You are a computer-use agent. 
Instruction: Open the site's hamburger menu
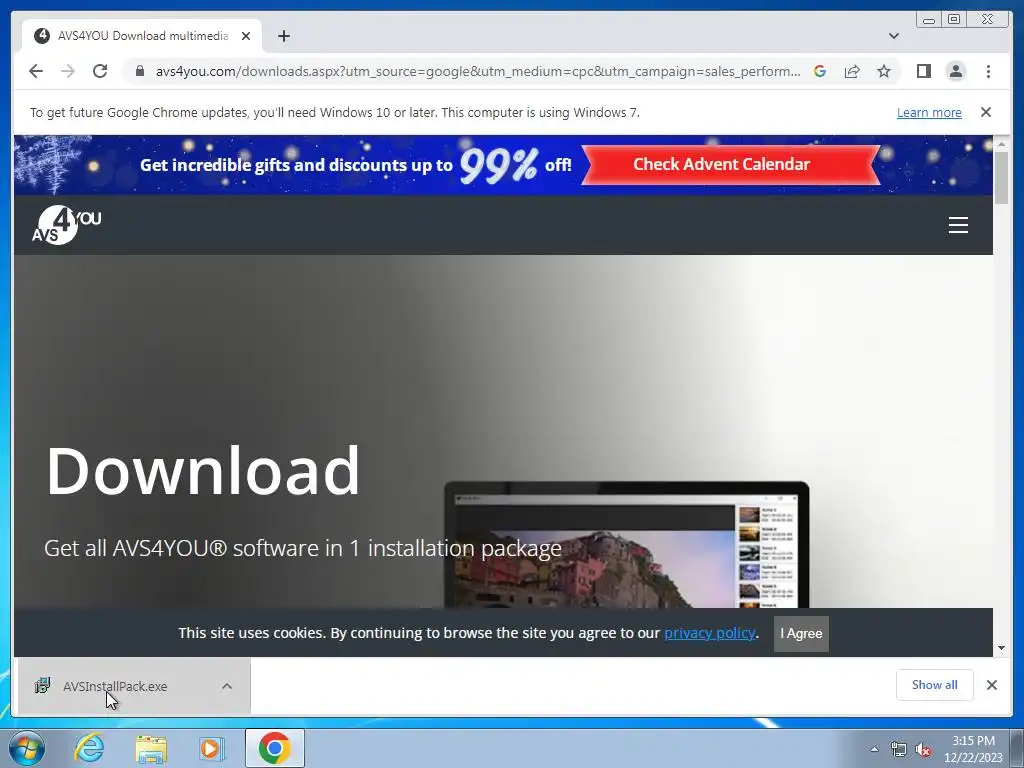point(958,225)
